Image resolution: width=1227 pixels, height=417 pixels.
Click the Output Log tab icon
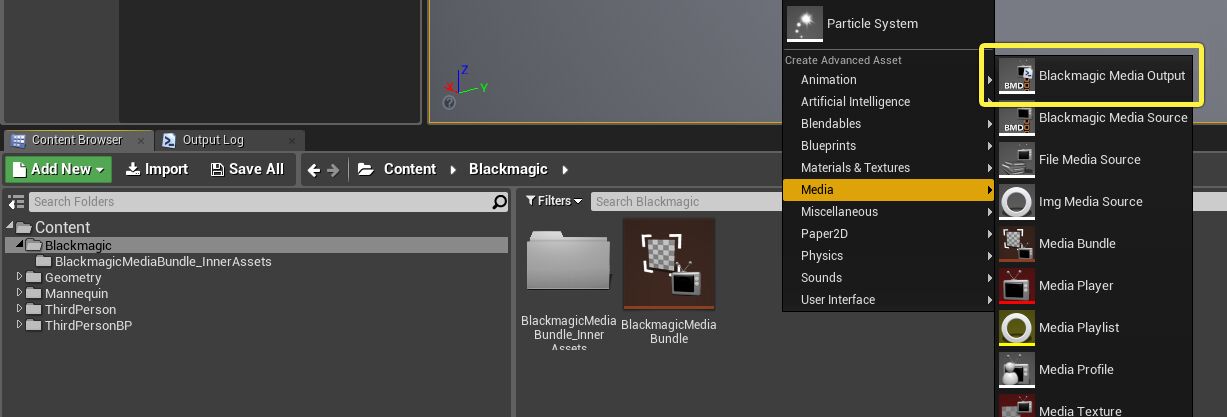click(x=169, y=140)
